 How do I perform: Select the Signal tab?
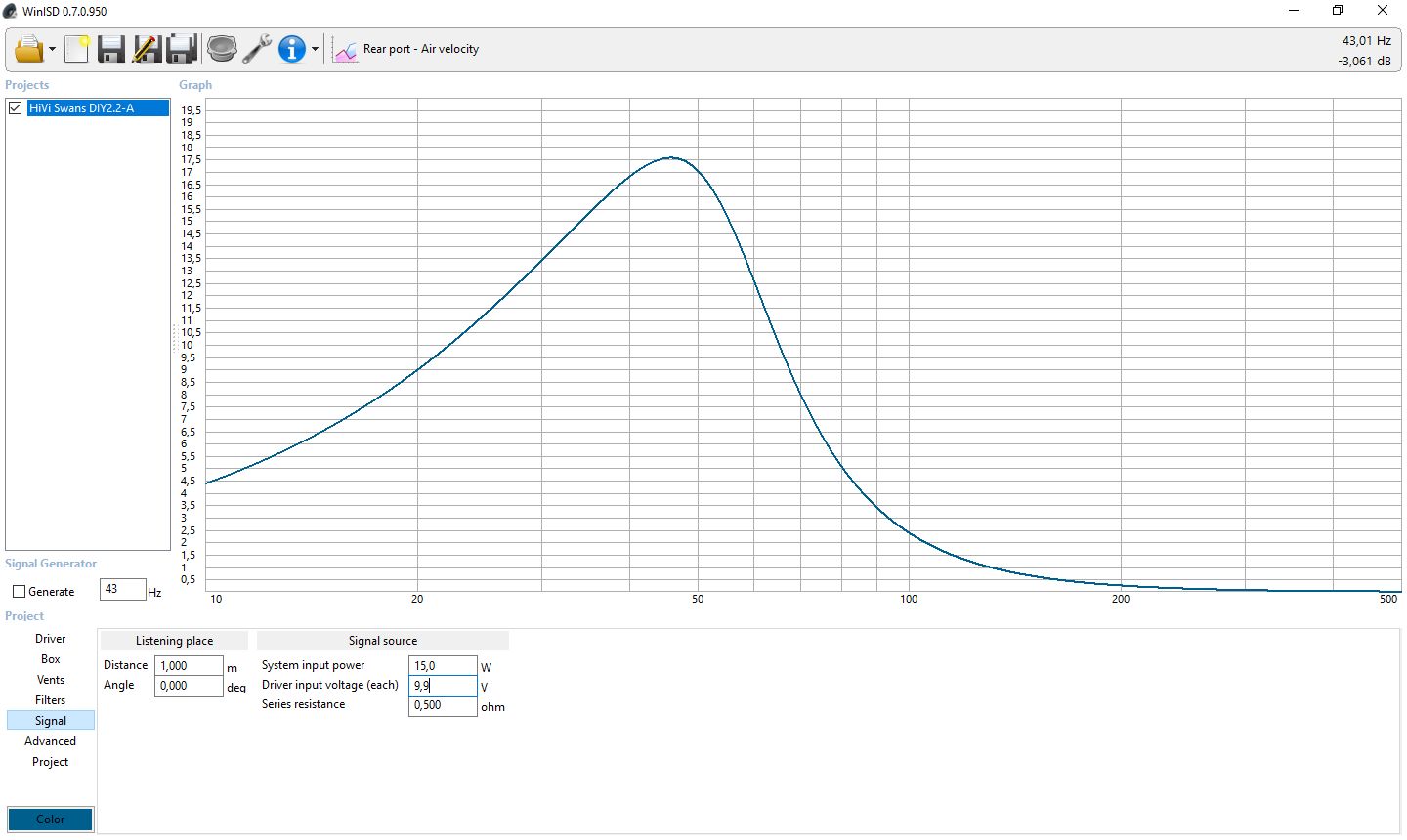[51, 721]
